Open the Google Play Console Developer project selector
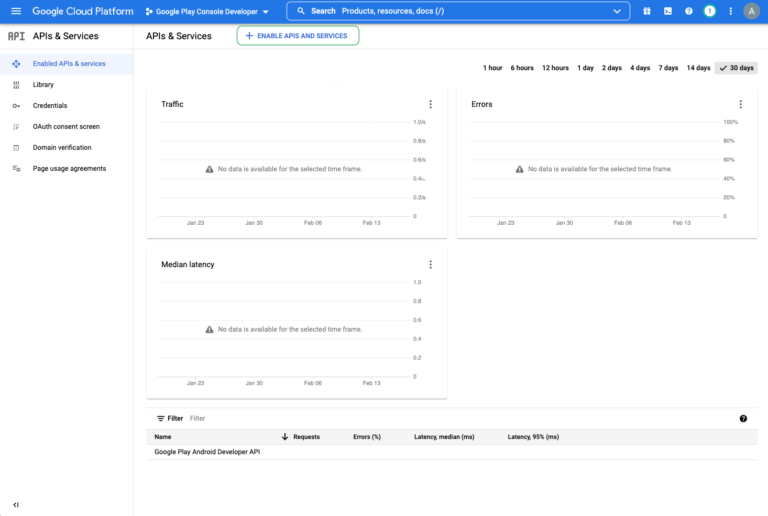This screenshot has width=768, height=516. pyautogui.click(x=207, y=11)
